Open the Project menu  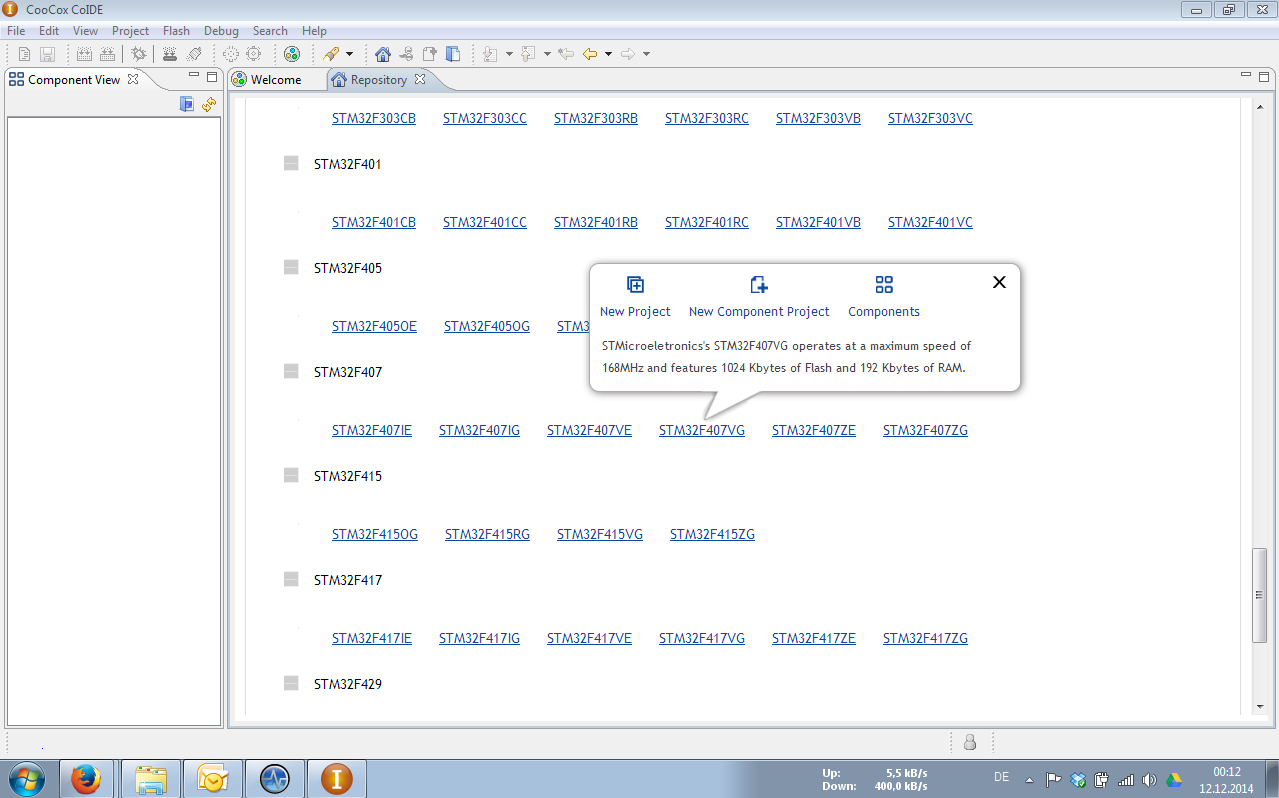(130, 31)
